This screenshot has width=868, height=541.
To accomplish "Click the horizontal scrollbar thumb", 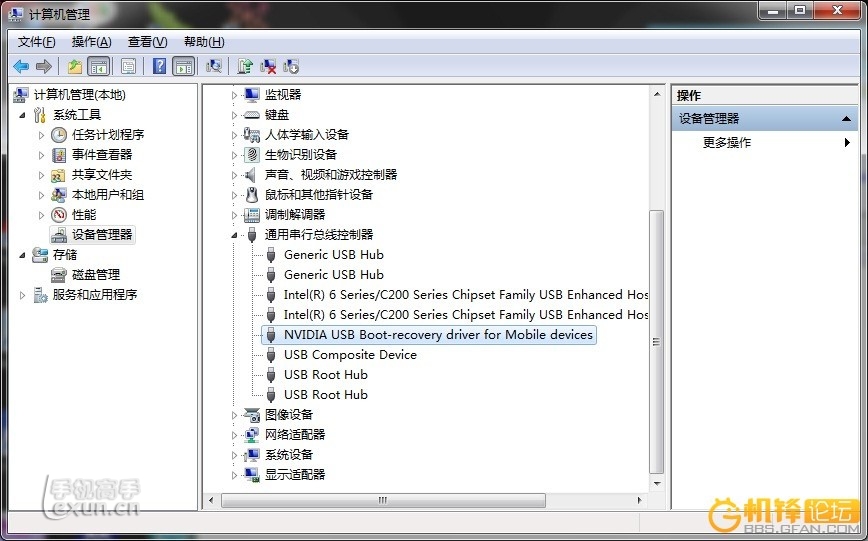I will click(383, 500).
